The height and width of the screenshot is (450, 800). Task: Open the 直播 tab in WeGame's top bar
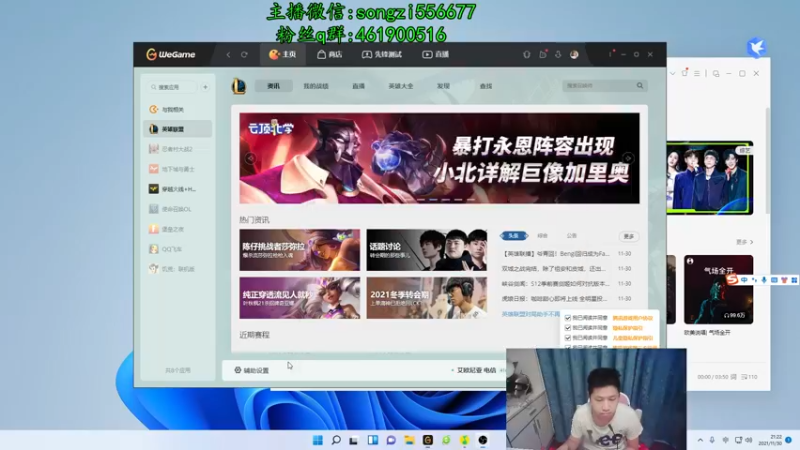pyautogui.click(x=435, y=54)
